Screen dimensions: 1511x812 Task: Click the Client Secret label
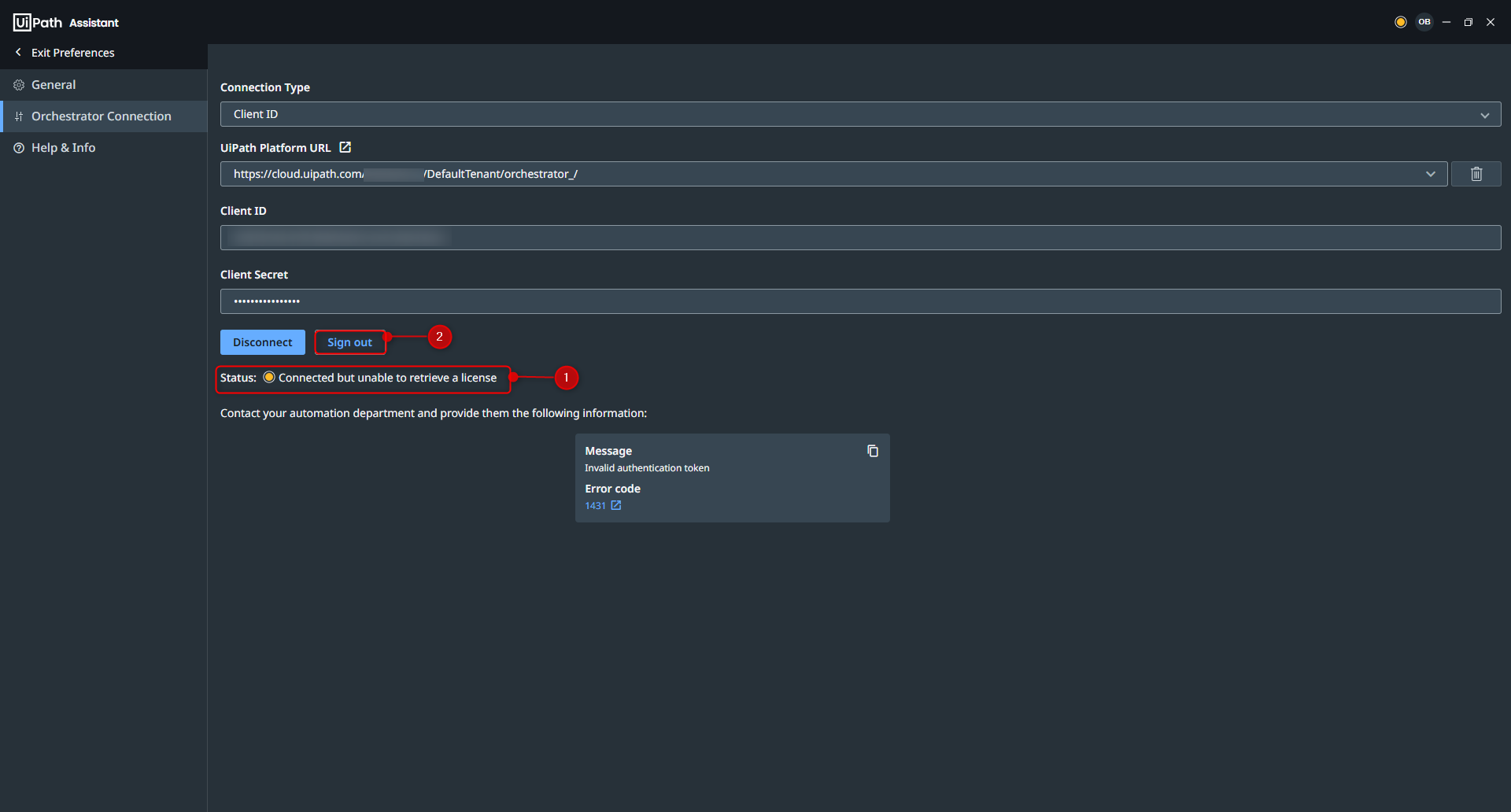[254, 275]
